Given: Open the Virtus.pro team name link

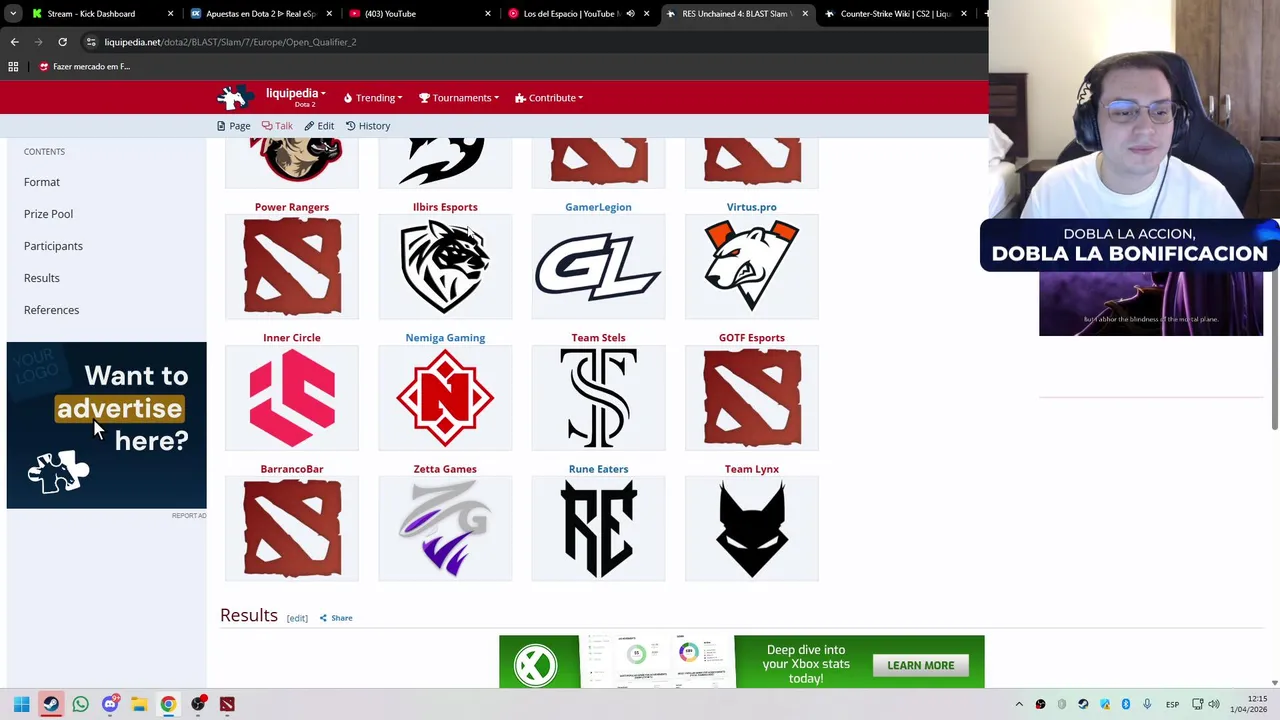Looking at the screenshot, I should pos(752,207).
